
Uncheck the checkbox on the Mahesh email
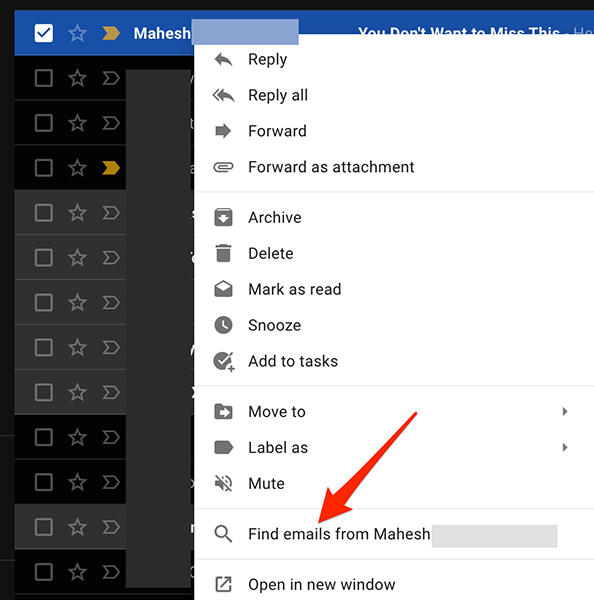[x=44, y=33]
